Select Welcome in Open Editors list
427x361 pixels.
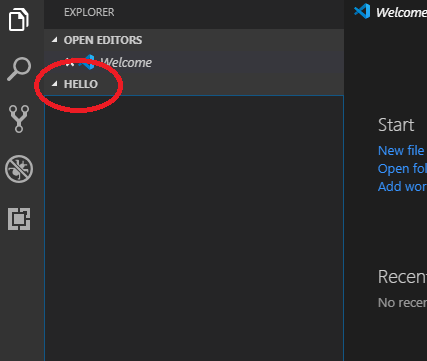pos(194,62)
